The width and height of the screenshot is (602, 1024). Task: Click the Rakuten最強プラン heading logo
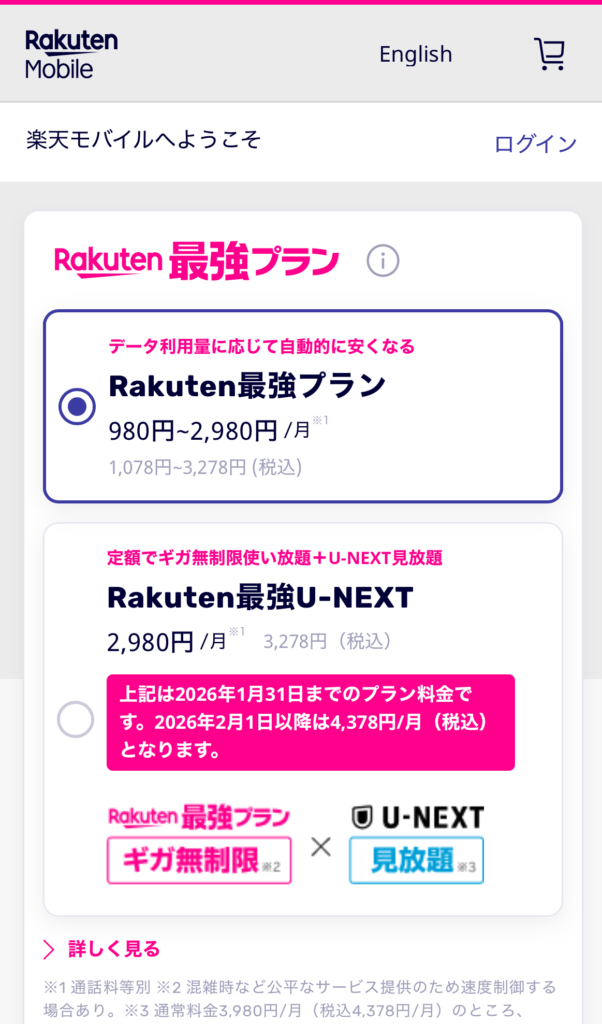click(197, 260)
